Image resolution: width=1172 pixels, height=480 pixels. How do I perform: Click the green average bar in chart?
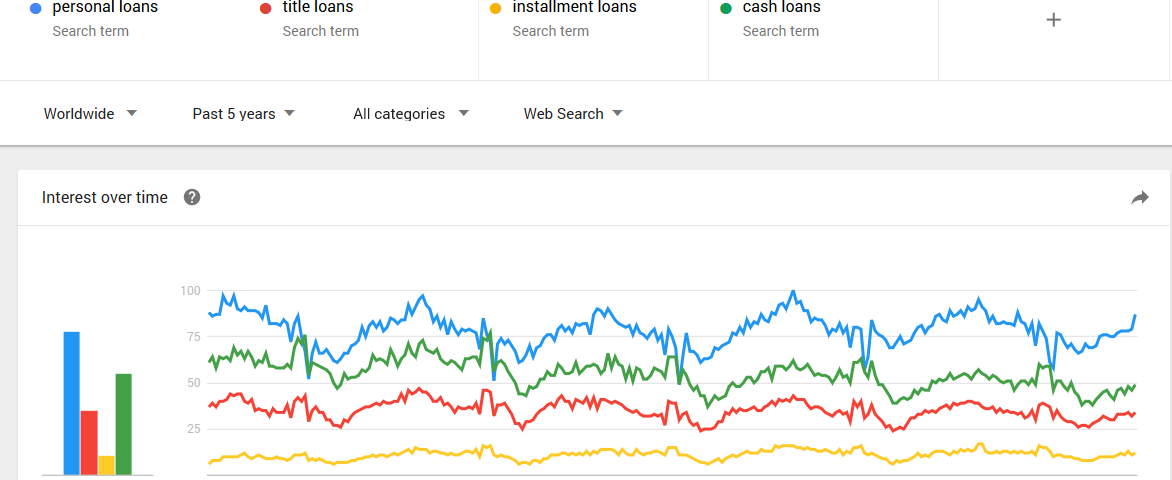123,424
